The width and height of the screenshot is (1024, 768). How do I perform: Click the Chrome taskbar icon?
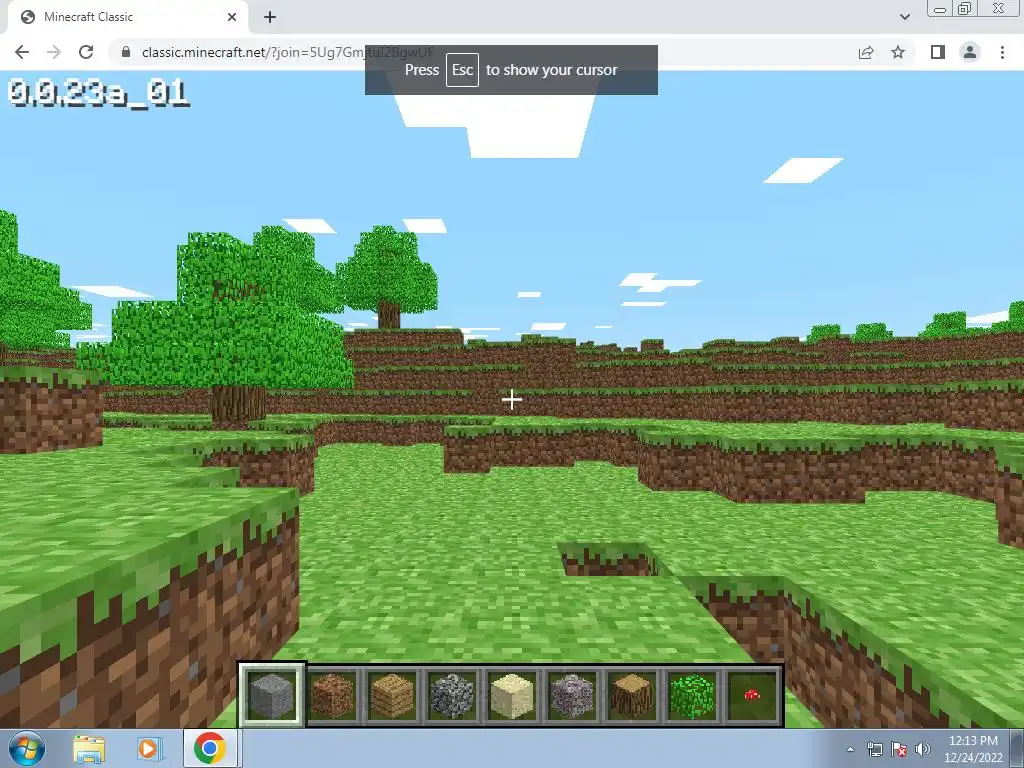tap(210, 748)
